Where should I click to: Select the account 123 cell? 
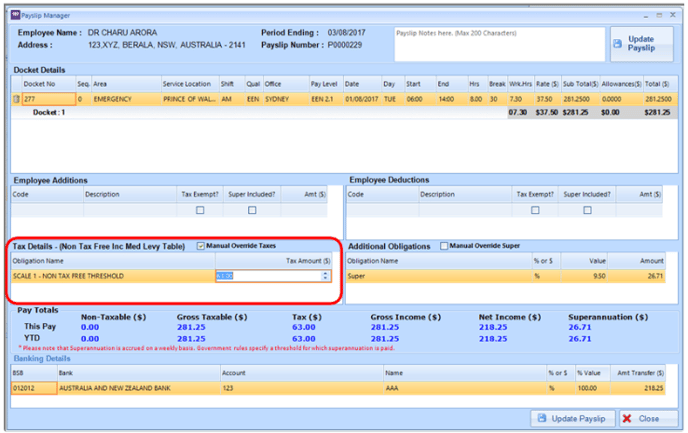point(301,388)
